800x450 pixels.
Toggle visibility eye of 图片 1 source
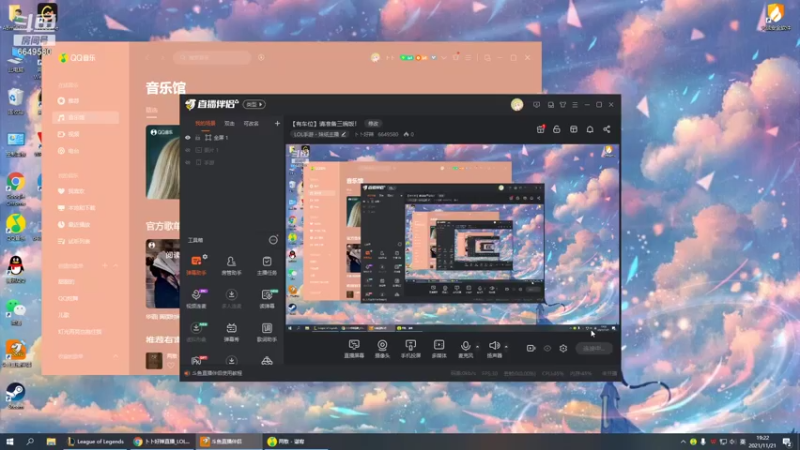coord(188,150)
